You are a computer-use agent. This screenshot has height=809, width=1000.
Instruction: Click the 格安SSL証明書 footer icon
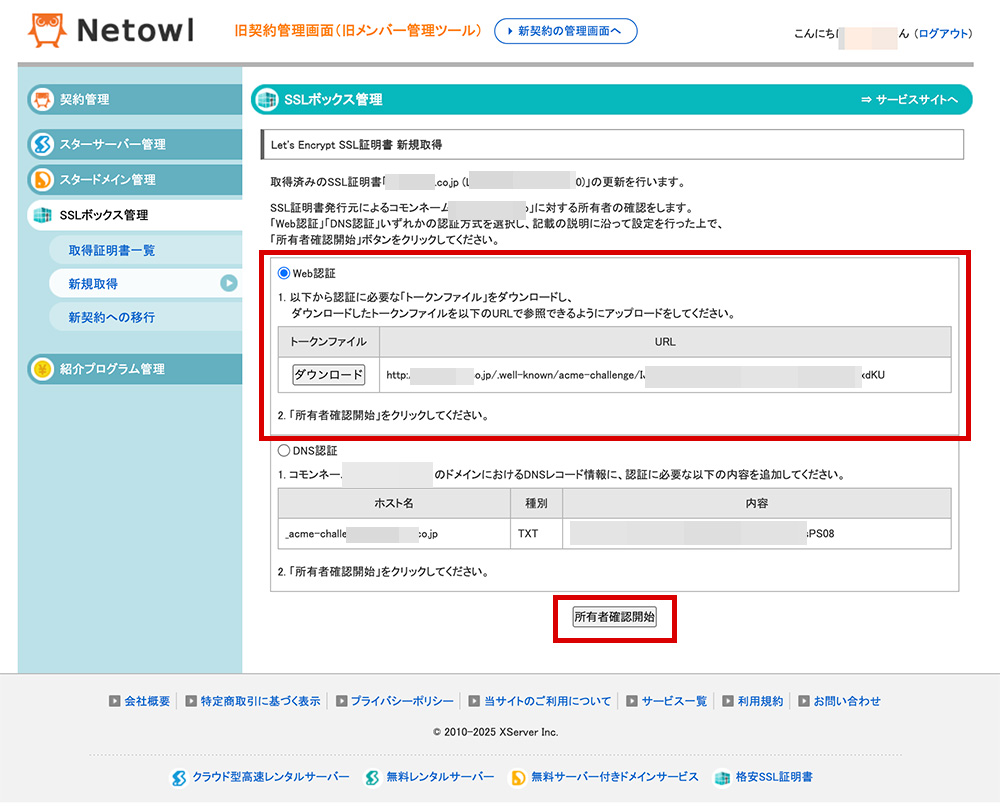(x=723, y=776)
